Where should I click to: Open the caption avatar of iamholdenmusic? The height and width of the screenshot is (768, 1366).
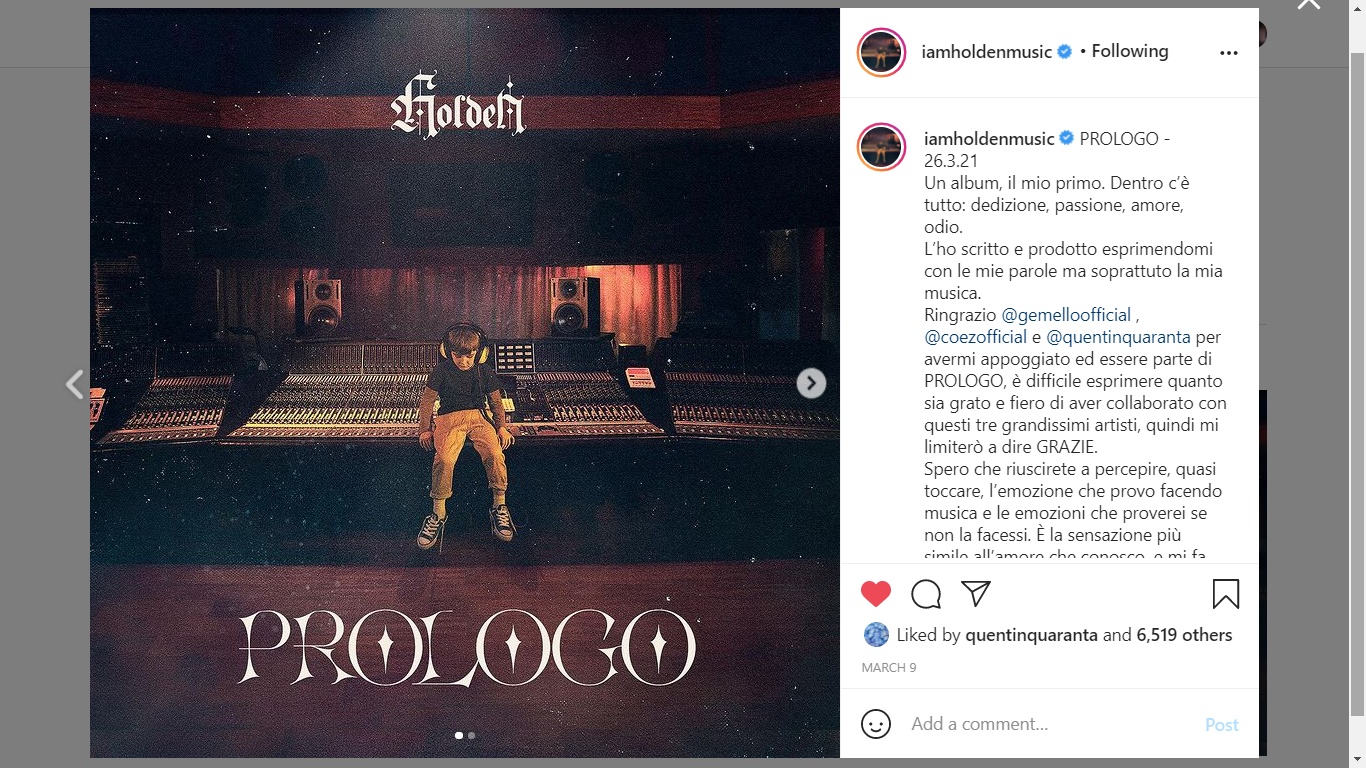click(882, 148)
